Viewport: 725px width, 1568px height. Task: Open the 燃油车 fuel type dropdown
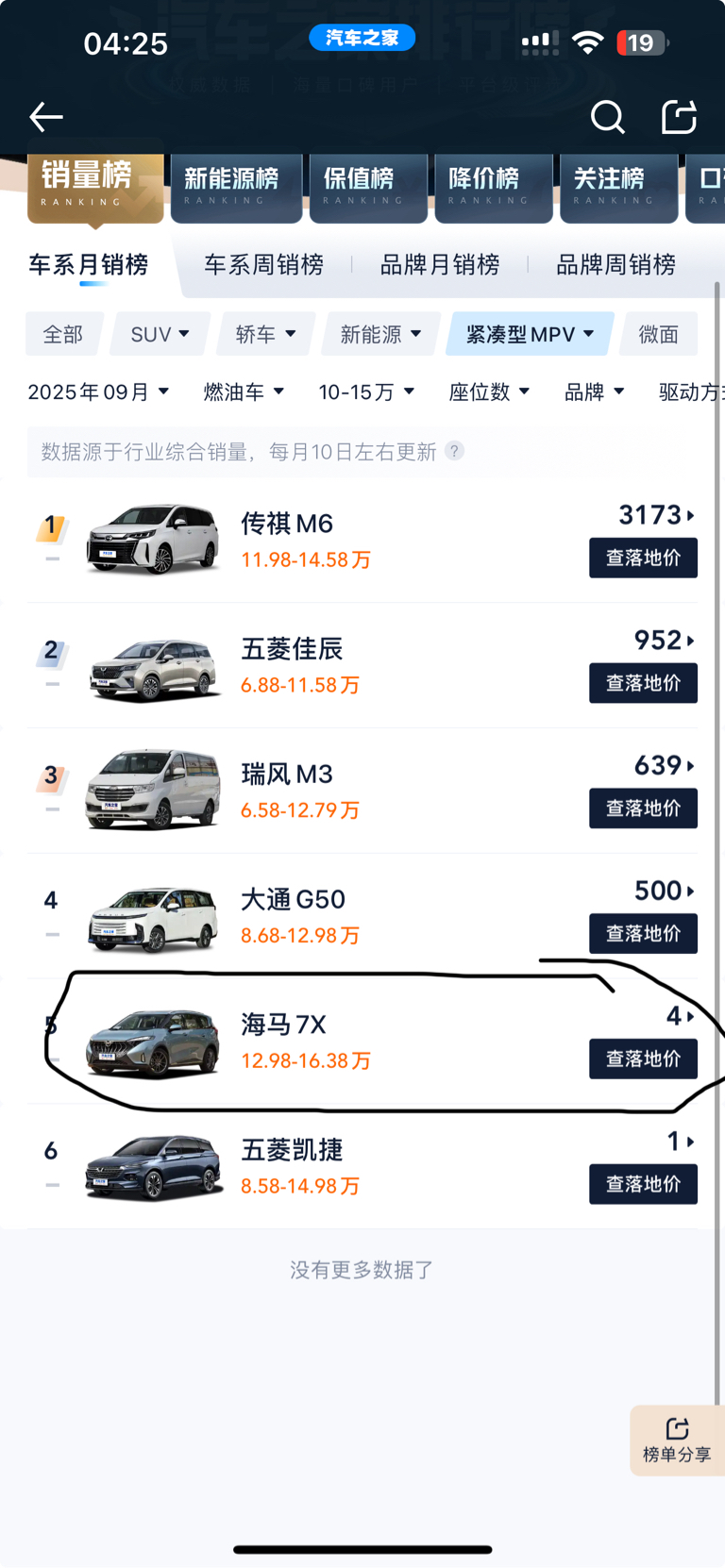coord(244,392)
